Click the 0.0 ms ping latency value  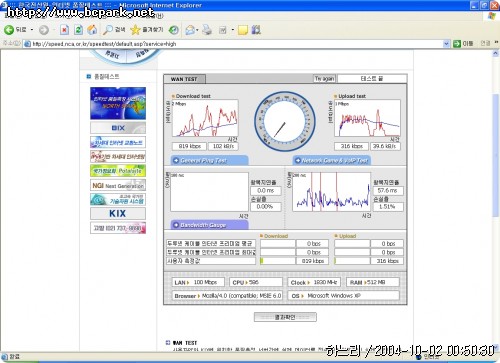[266, 191]
